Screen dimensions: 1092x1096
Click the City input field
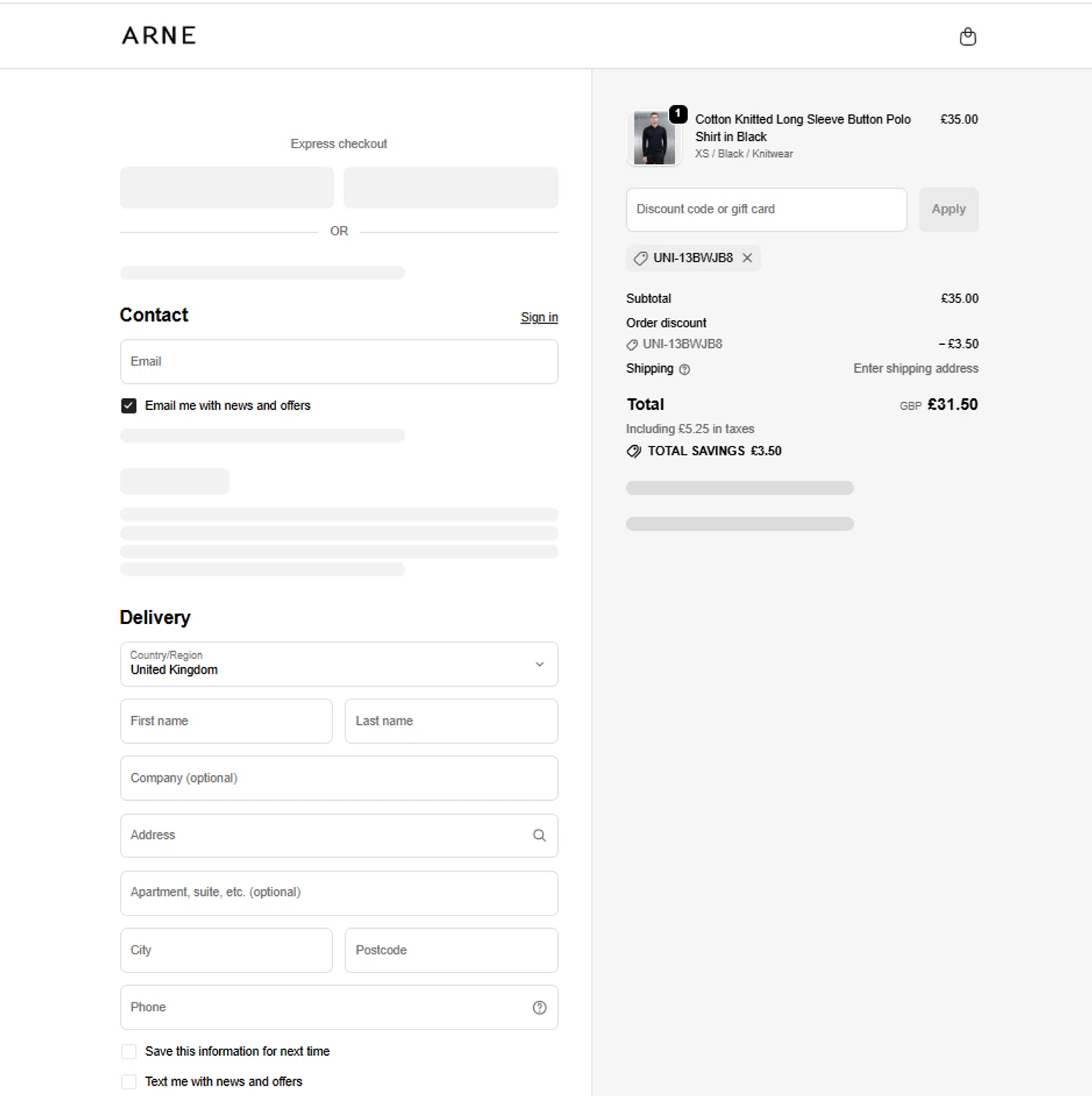[x=226, y=950]
